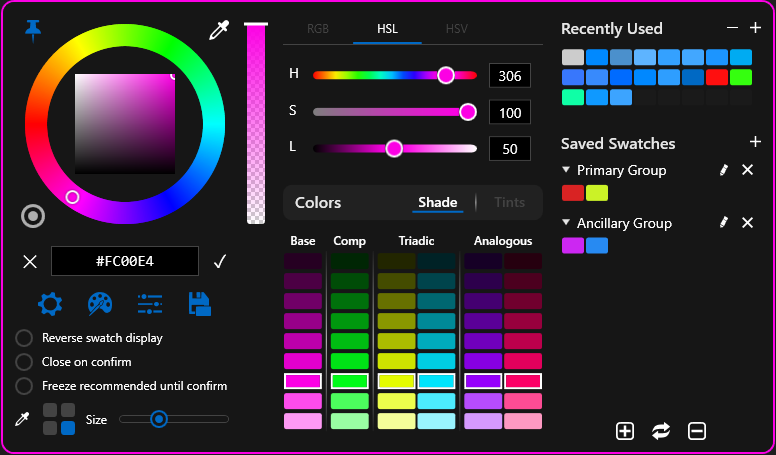Select the highlighted cyan Triadic swatch
This screenshot has width=776, height=455.
pos(436,381)
